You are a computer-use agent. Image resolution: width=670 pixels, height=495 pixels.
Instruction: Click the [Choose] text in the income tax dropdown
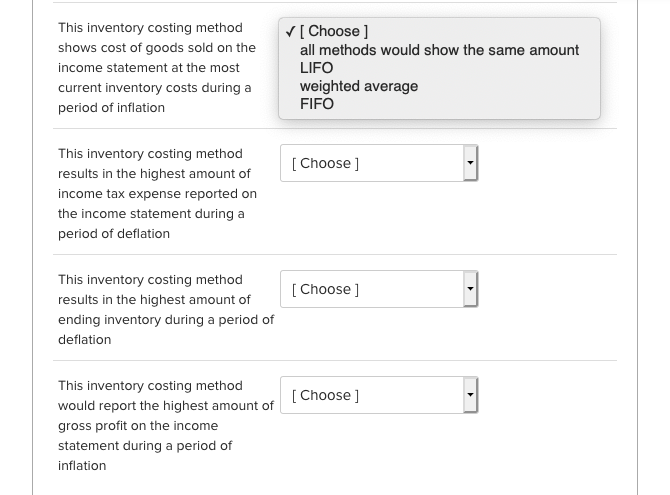pos(325,163)
